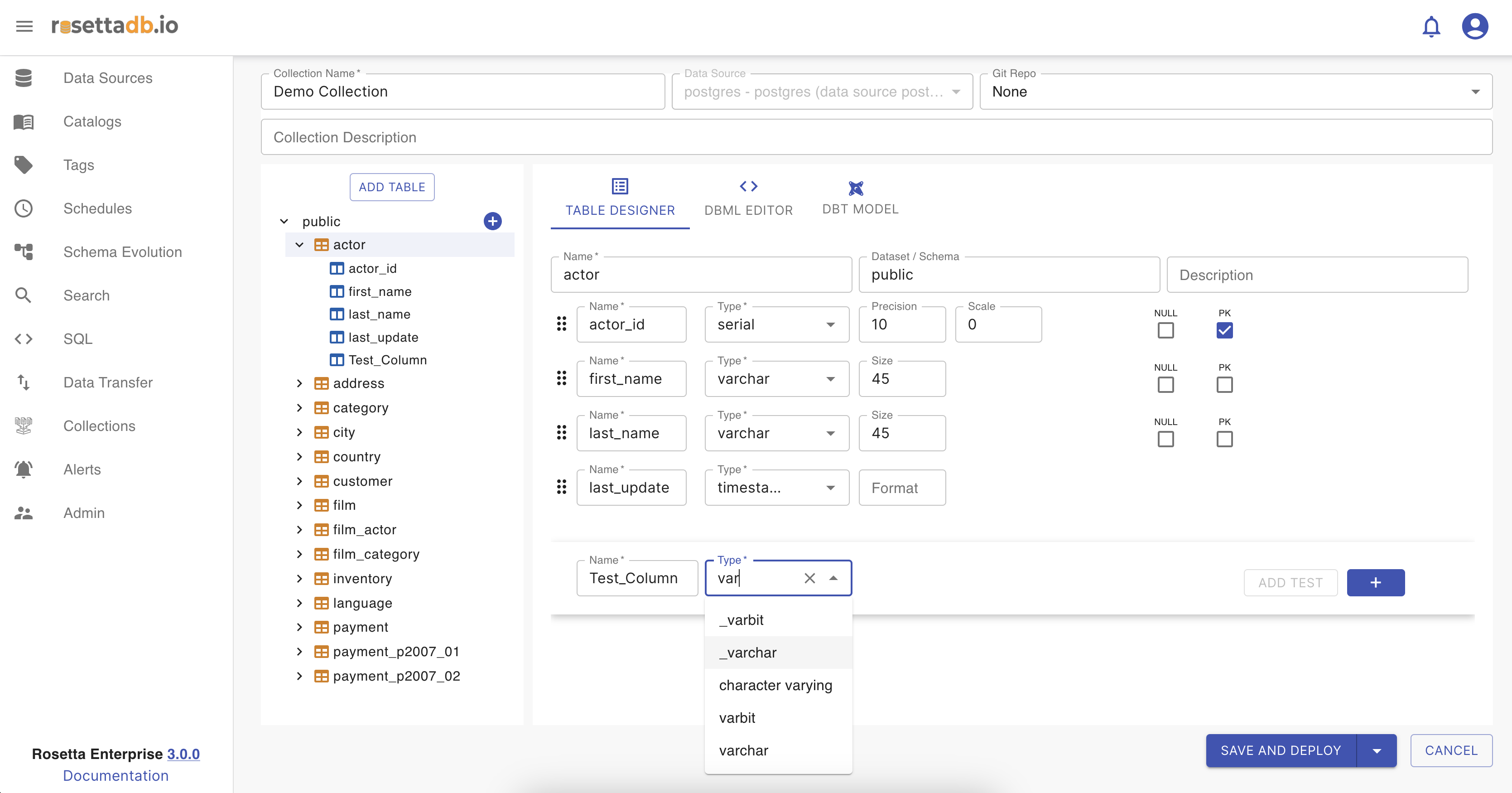Click the ADD TABLE button
Screen dimensions: 1512x793
point(391,187)
